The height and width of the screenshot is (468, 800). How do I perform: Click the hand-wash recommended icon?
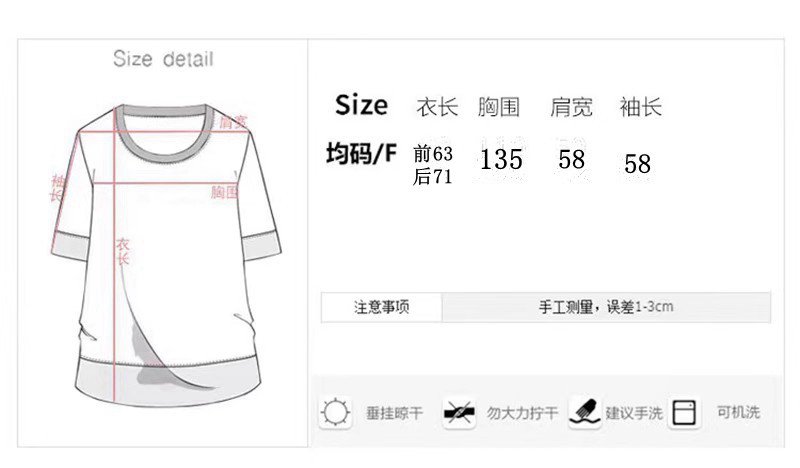pyautogui.click(x=584, y=412)
